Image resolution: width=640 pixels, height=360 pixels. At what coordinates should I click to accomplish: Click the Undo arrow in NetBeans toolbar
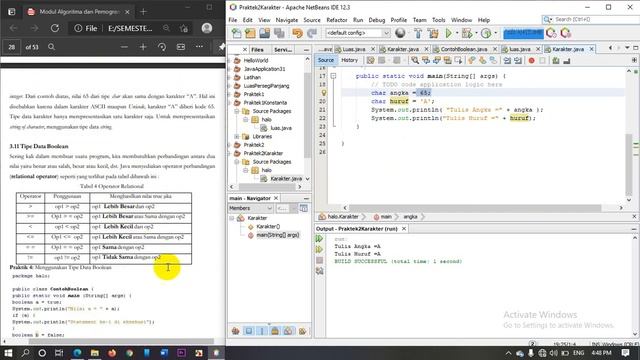(x=298, y=33)
